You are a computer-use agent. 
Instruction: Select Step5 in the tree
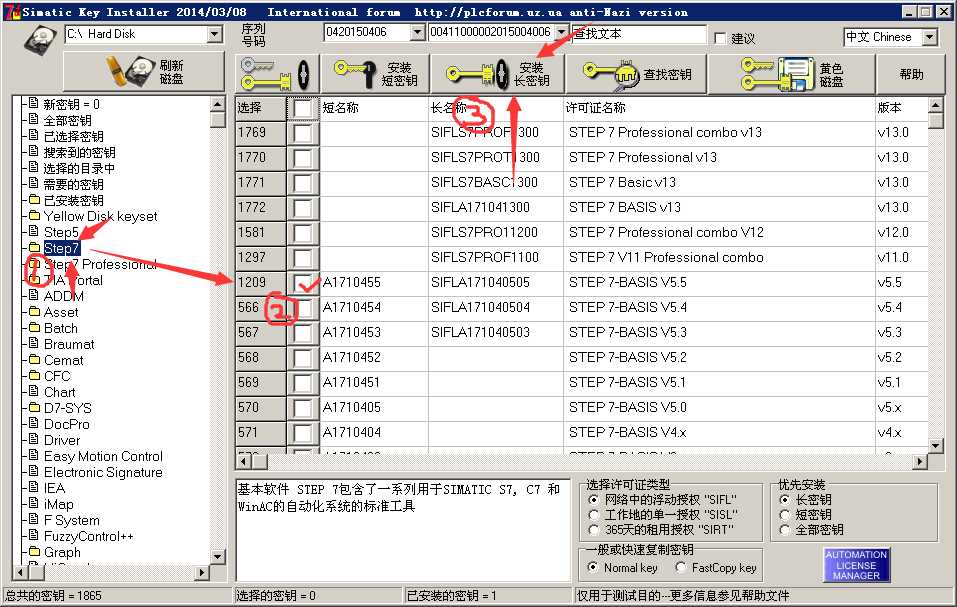tap(61, 232)
